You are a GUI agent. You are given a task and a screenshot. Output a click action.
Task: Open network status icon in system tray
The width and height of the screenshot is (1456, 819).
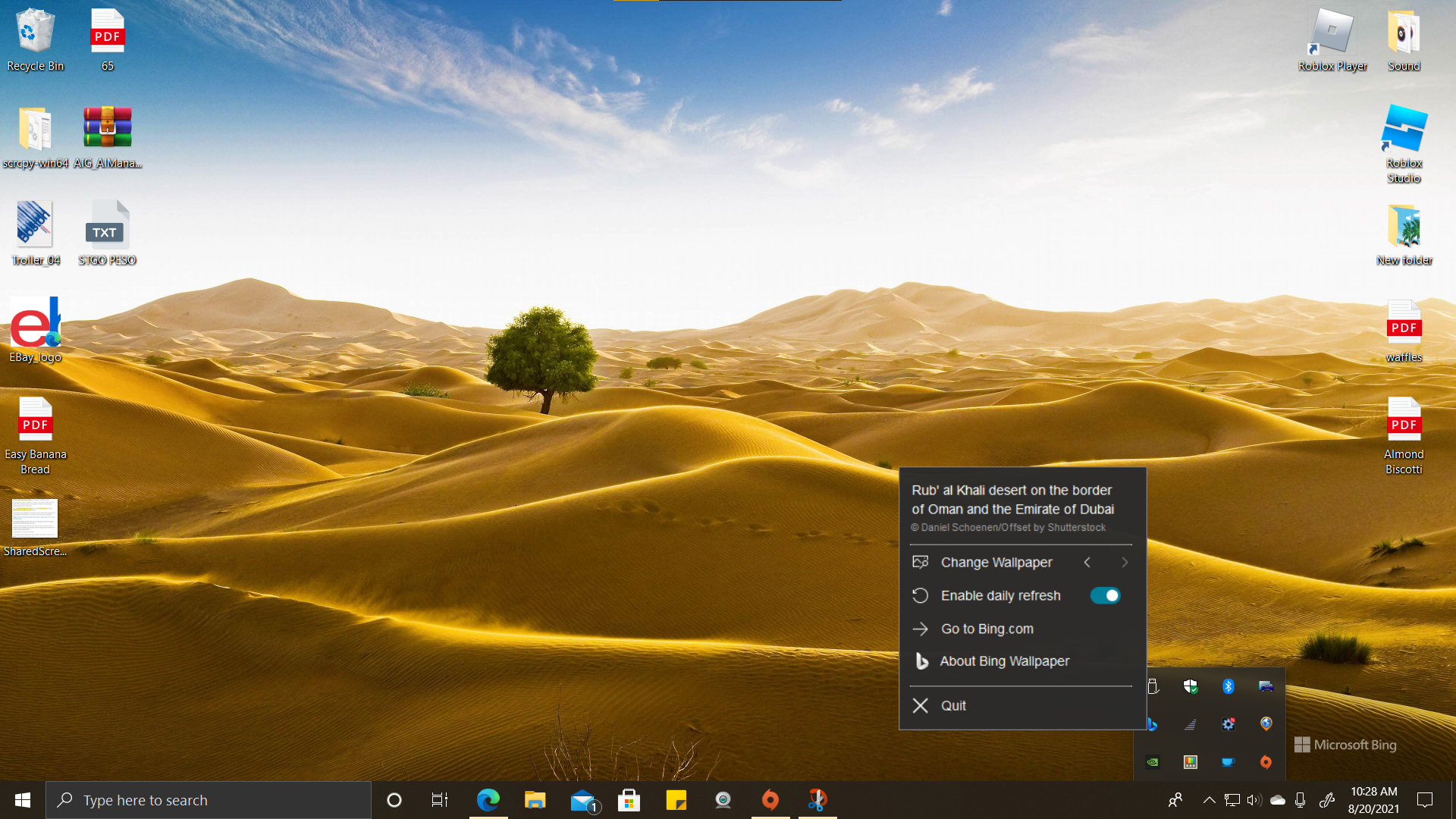[1232, 800]
